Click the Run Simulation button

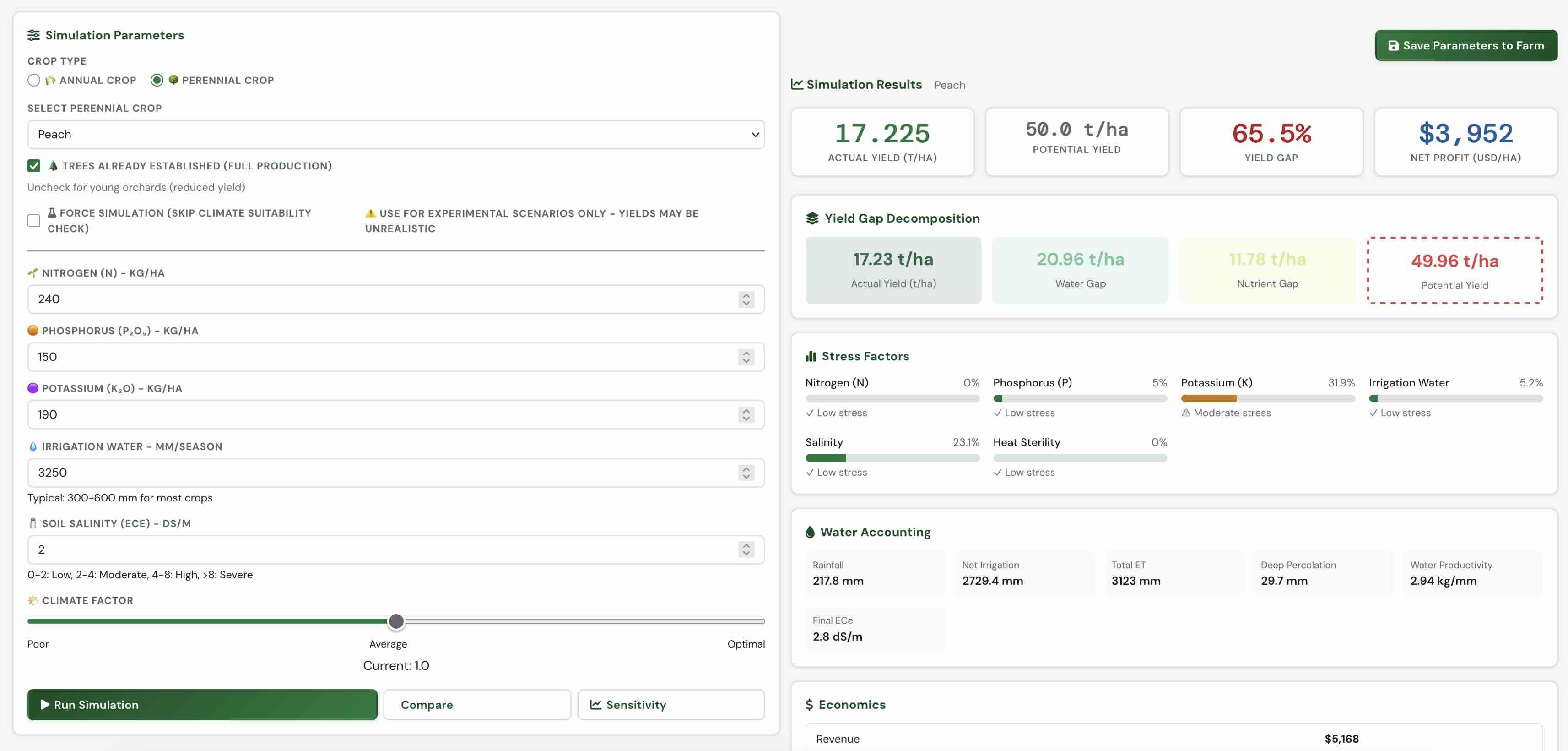[x=202, y=705]
